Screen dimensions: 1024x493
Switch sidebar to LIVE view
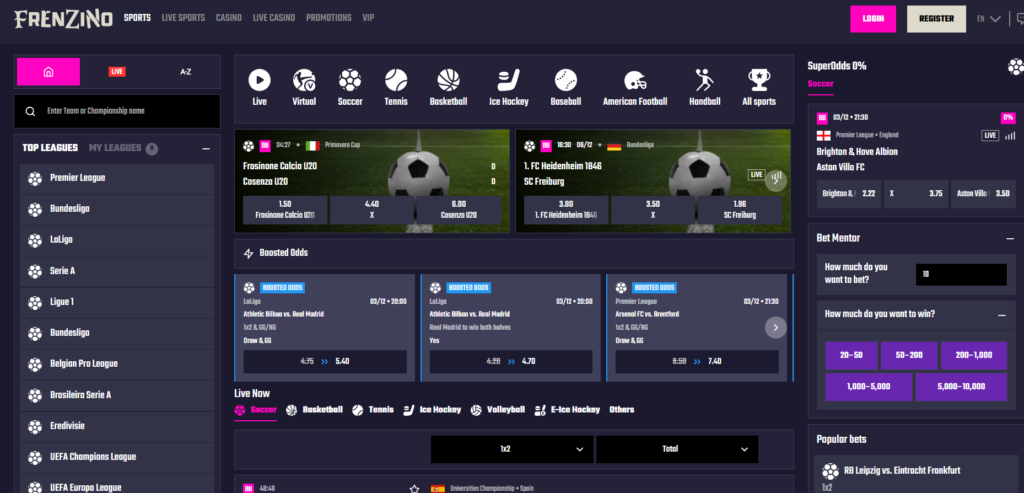tap(117, 72)
